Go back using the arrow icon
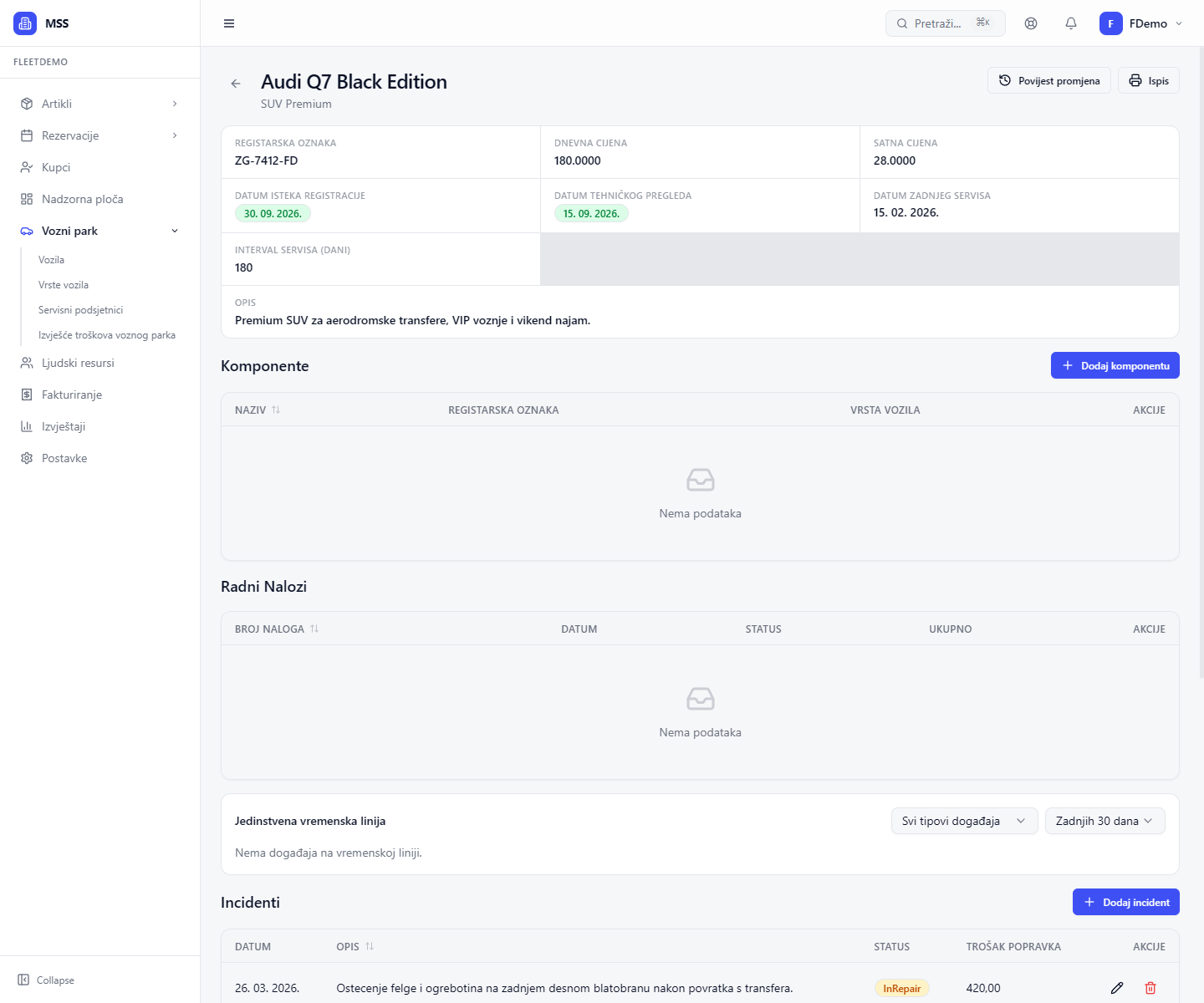 (x=236, y=84)
